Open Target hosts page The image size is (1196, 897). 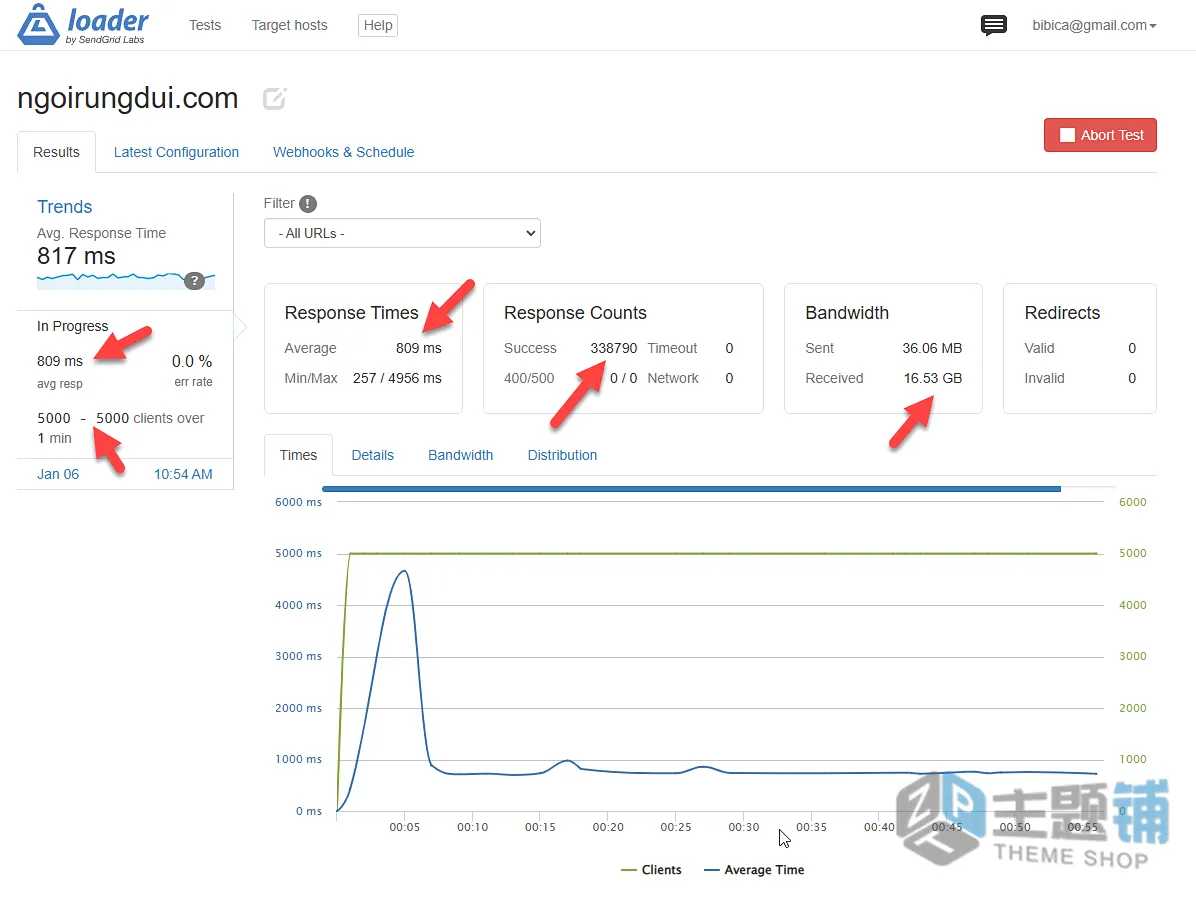pos(290,25)
